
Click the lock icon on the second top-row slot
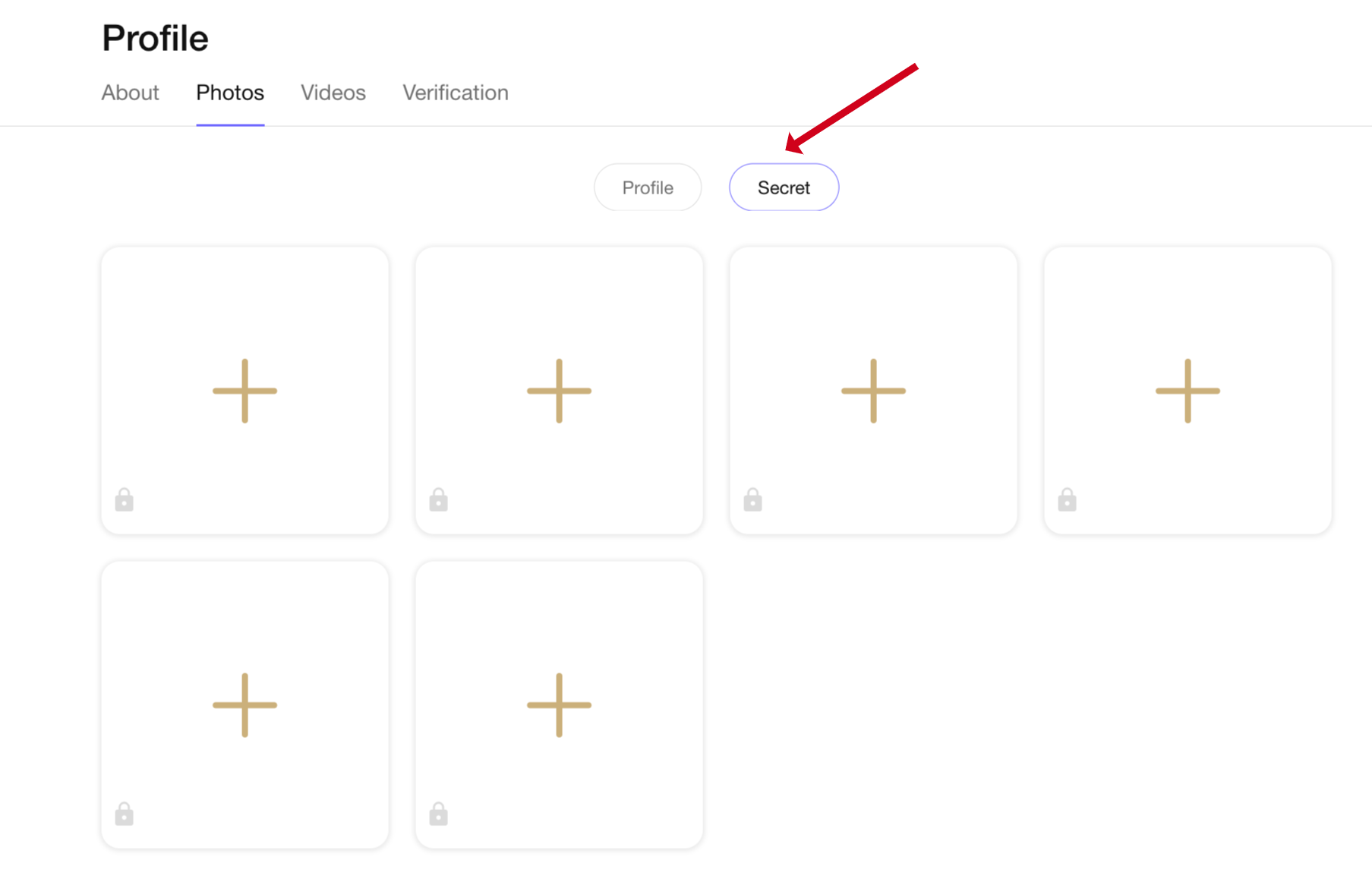coord(439,500)
